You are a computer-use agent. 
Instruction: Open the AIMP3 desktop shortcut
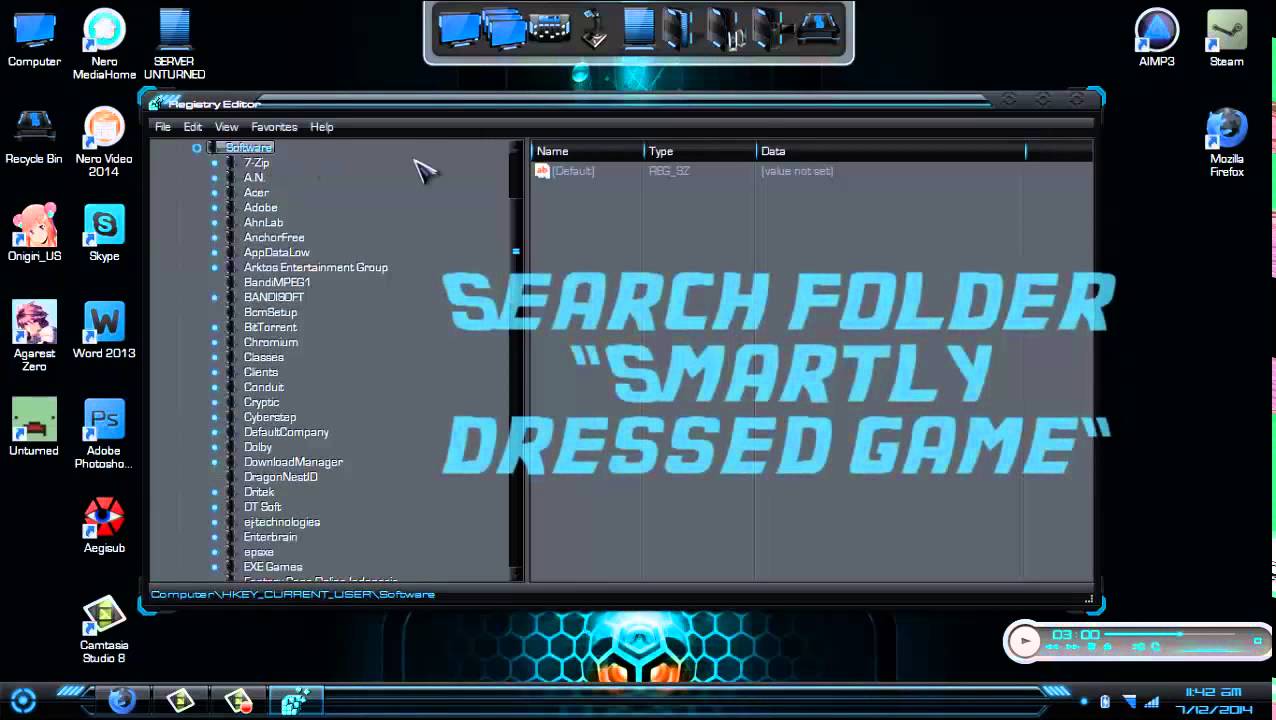click(1156, 38)
